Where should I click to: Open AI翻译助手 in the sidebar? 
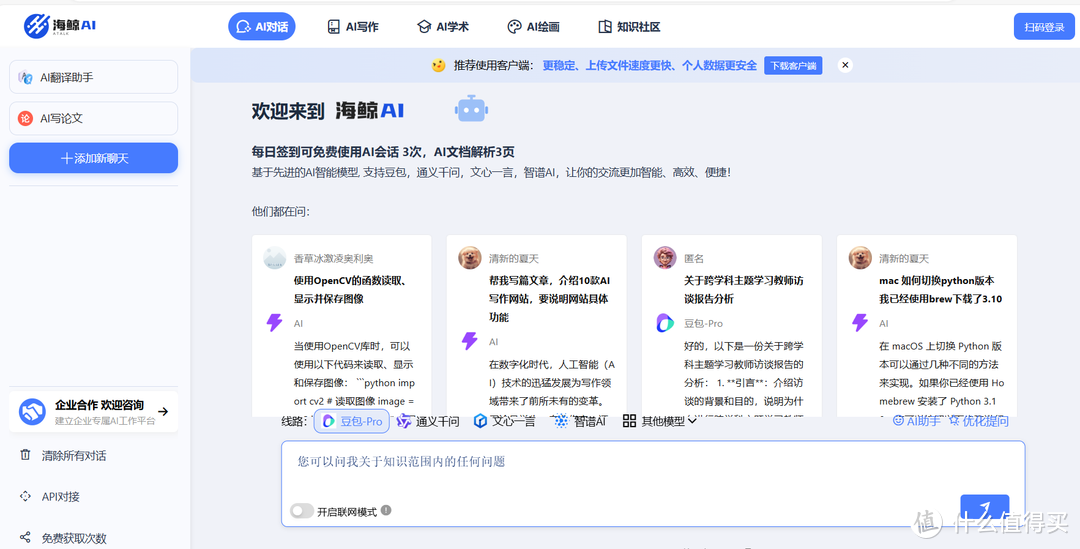[93, 77]
